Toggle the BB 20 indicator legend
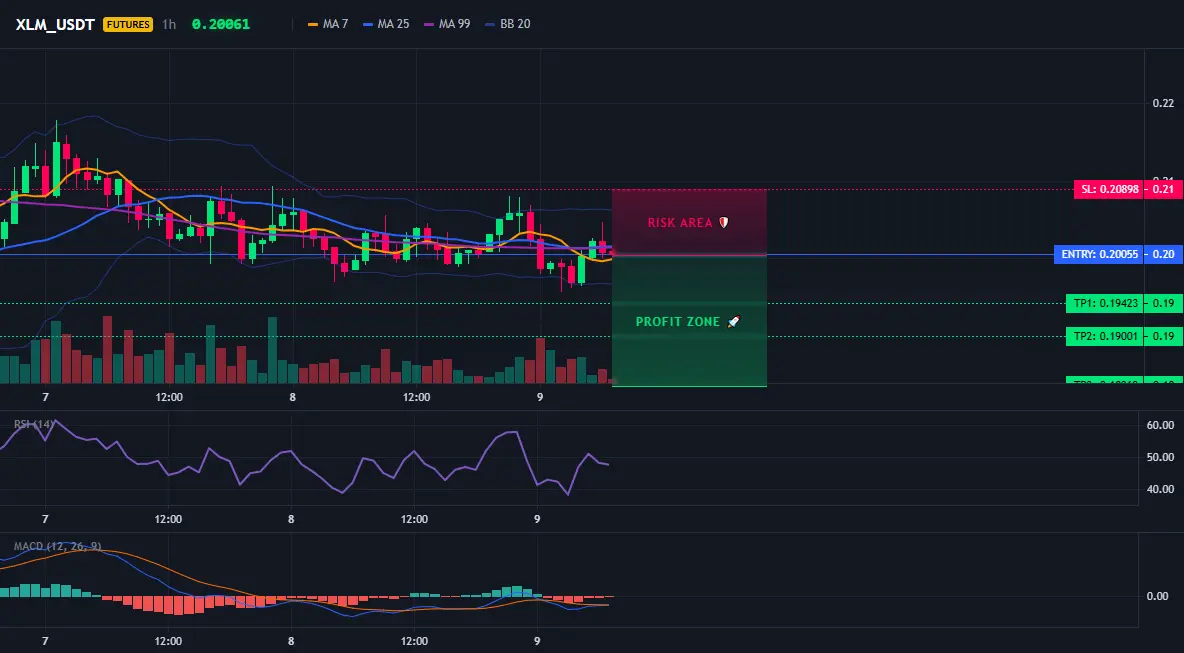The height and width of the screenshot is (653, 1184). point(507,24)
